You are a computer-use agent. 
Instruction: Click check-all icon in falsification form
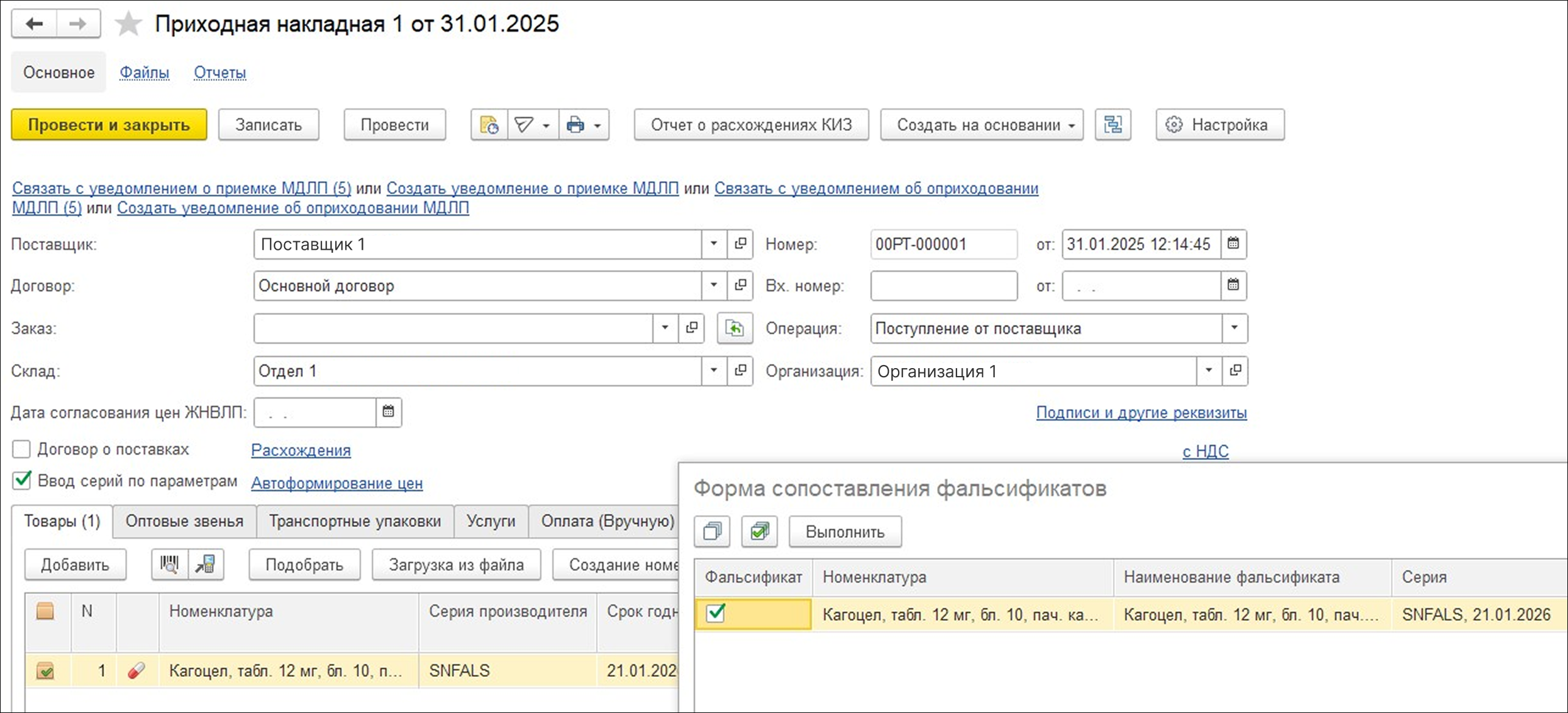[759, 531]
